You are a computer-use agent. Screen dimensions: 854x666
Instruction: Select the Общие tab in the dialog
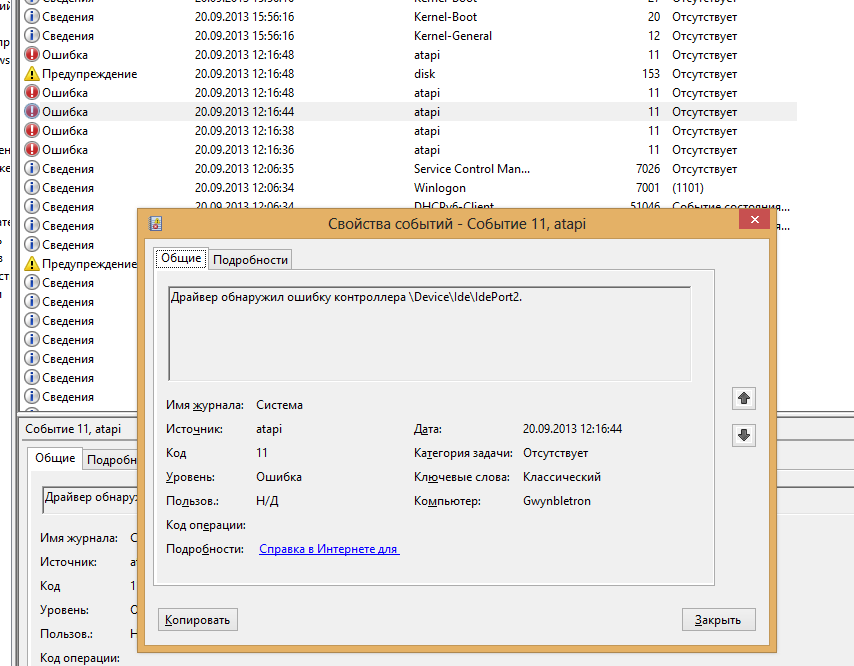181,258
